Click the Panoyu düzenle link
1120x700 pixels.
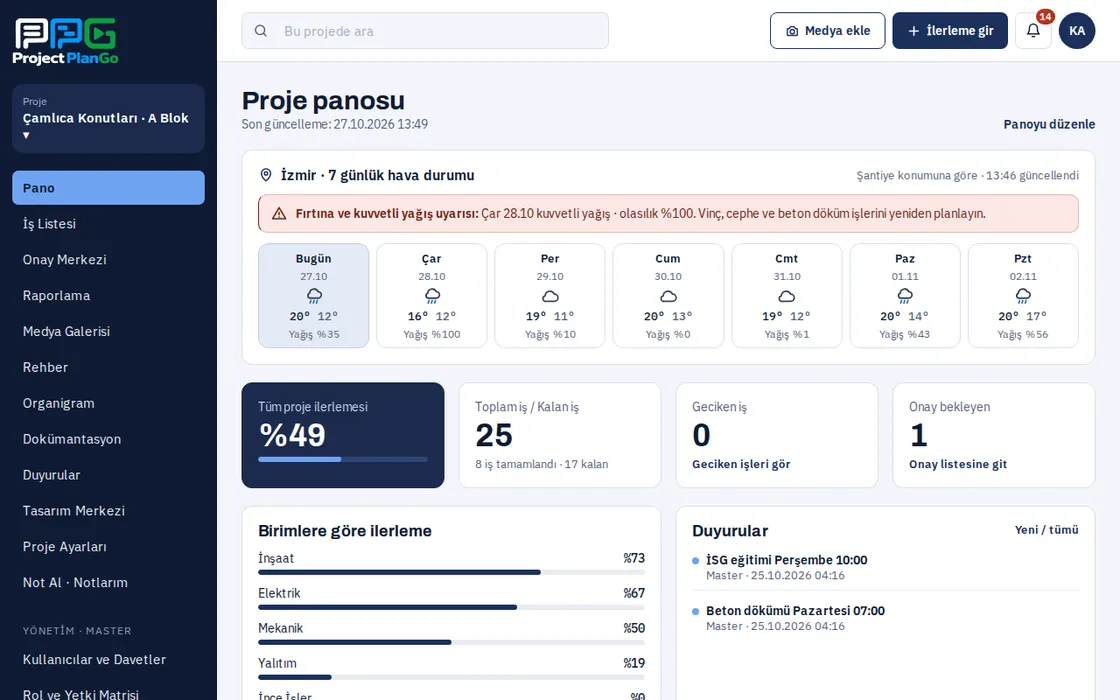point(1049,124)
